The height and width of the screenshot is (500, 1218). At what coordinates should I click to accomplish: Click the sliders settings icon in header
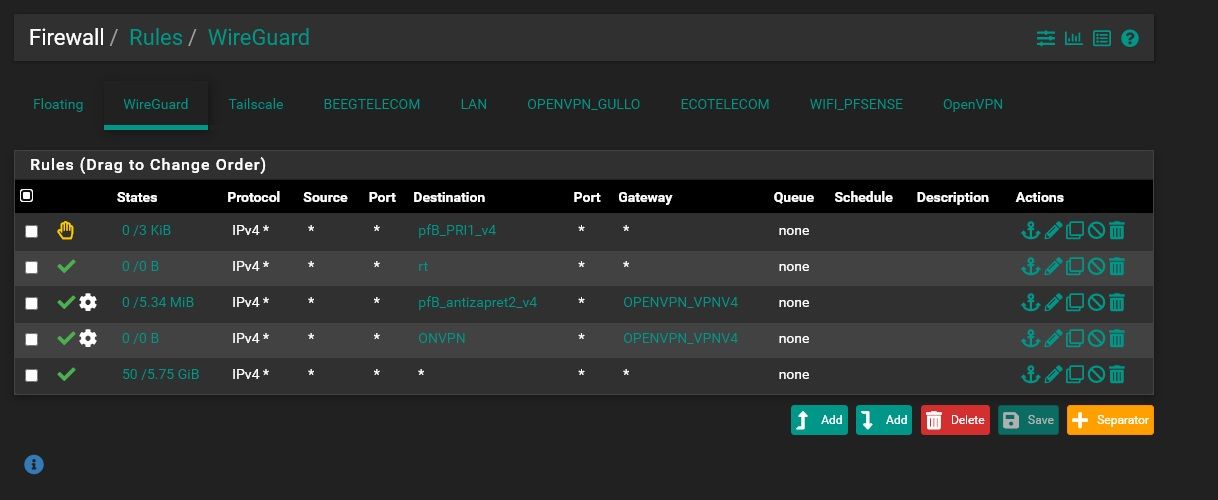click(1046, 38)
